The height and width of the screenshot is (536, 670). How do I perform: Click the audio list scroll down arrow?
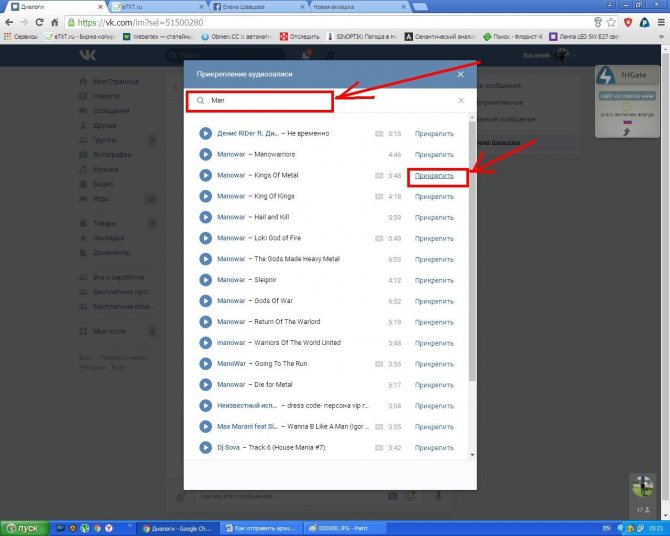[x=472, y=455]
